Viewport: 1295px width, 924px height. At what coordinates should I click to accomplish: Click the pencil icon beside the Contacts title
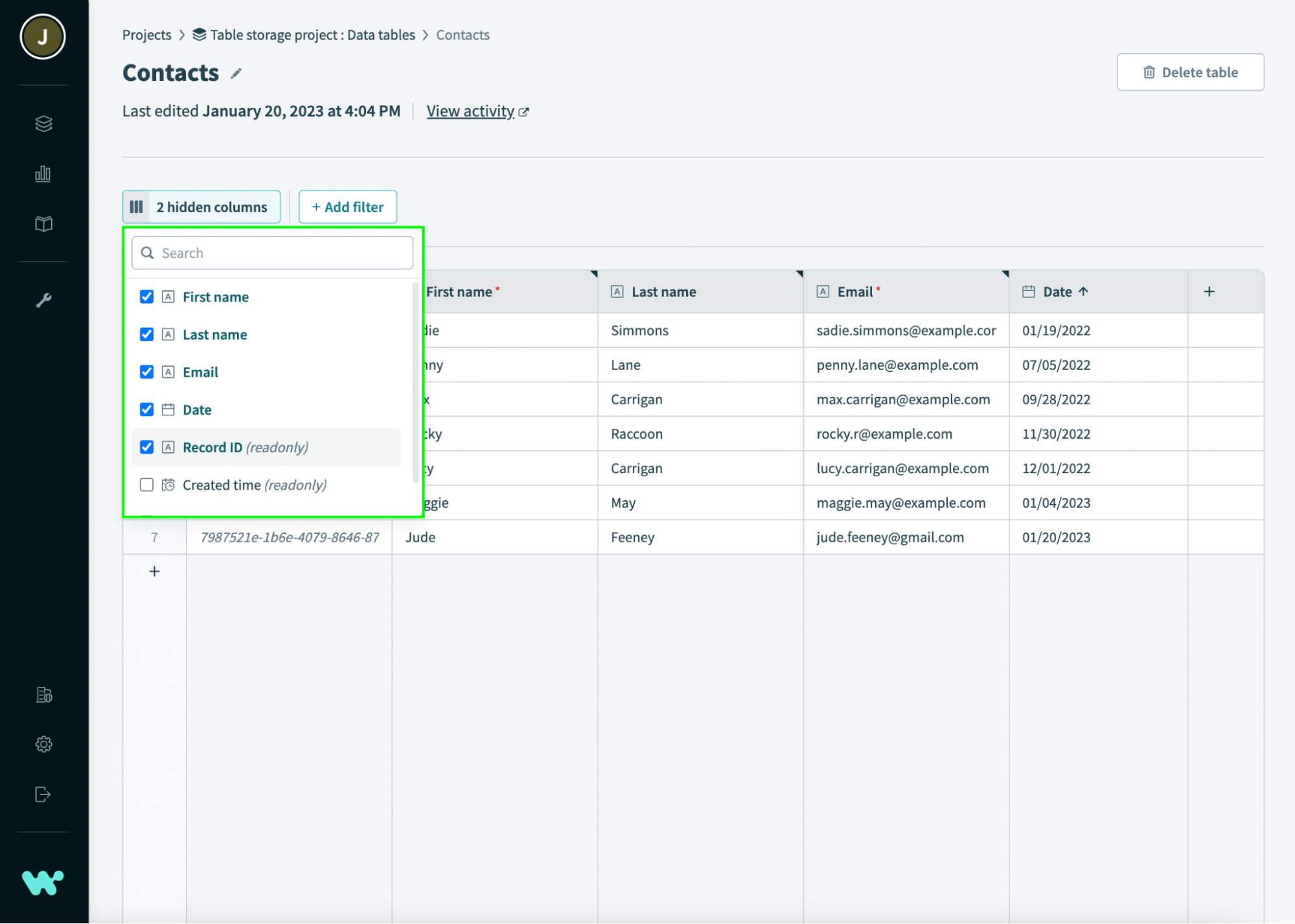tap(236, 74)
